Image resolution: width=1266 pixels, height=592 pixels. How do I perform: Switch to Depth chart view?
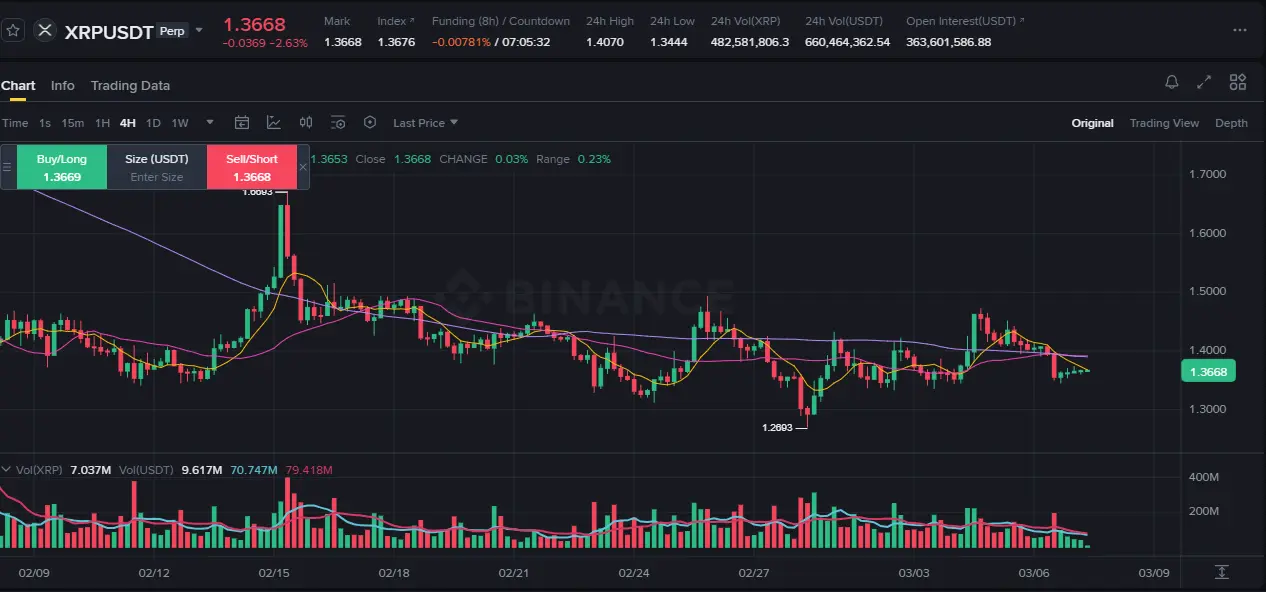[x=1231, y=123]
